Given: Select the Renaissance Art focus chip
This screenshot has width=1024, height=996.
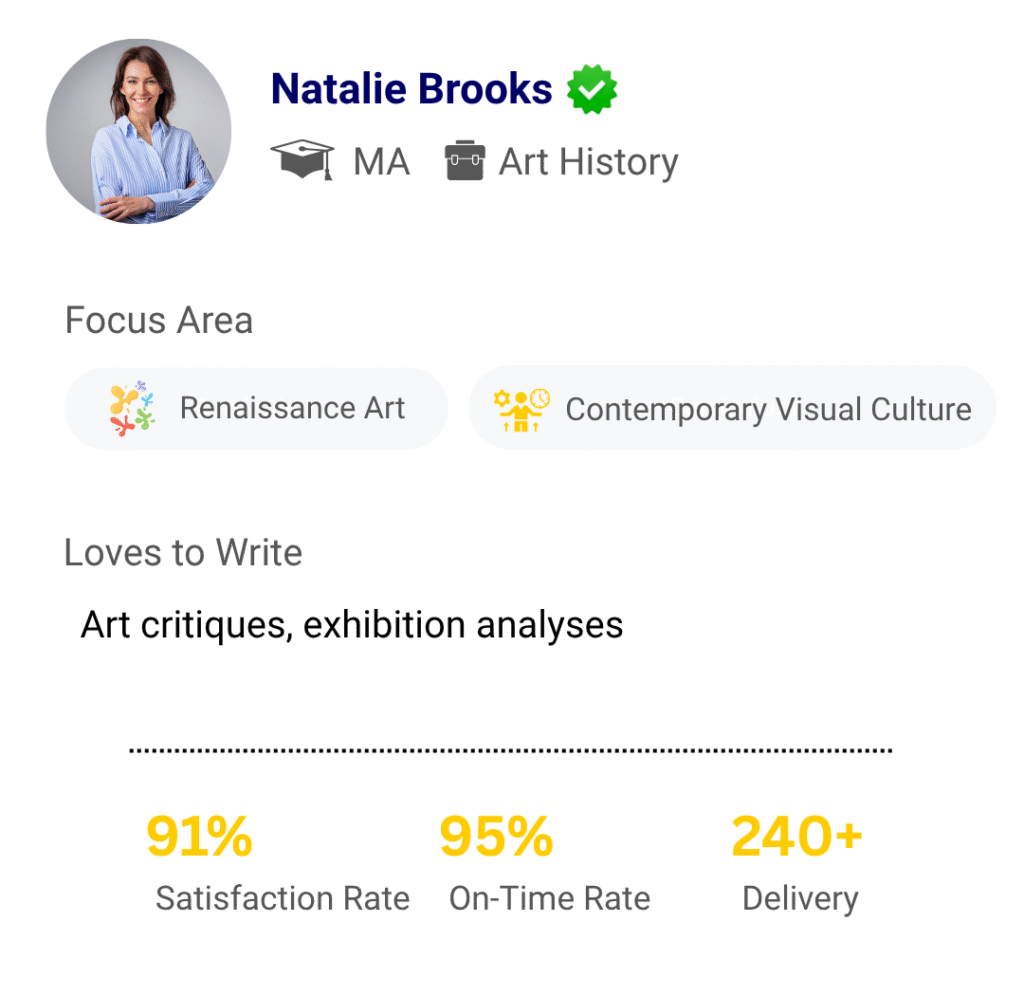Looking at the screenshot, I should click(256, 408).
